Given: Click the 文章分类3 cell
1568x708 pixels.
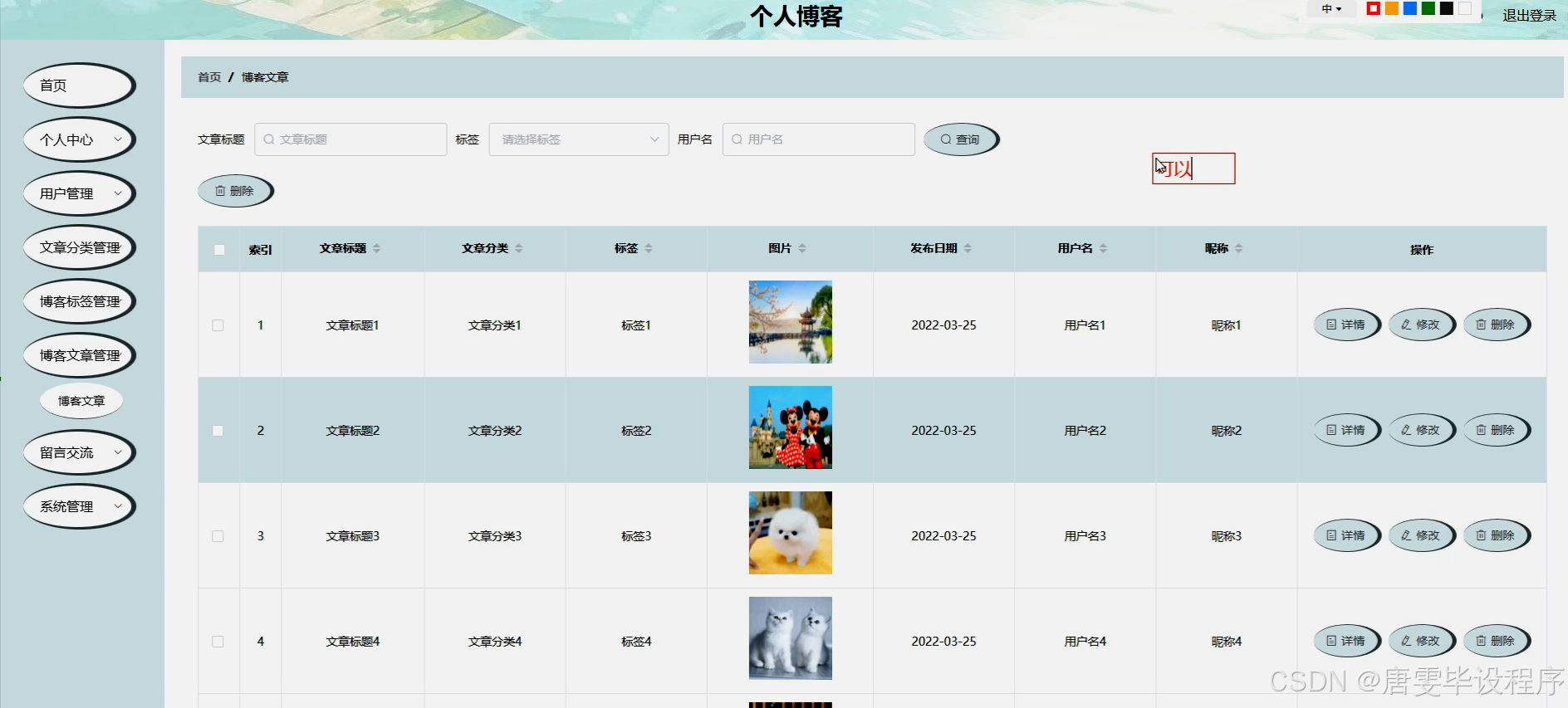Looking at the screenshot, I should coord(495,536).
